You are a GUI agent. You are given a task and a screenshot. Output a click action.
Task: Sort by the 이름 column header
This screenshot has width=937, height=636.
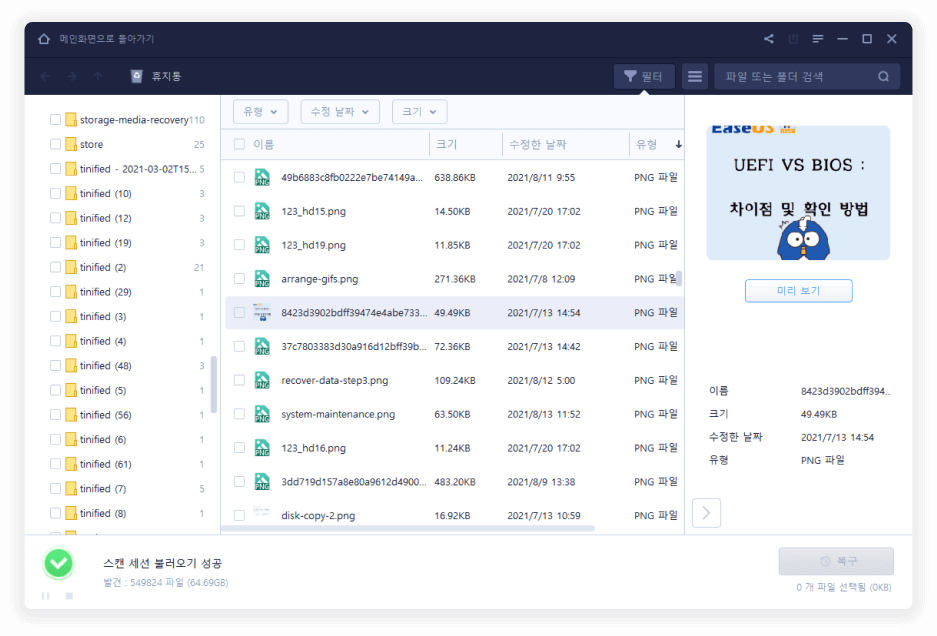[264, 144]
